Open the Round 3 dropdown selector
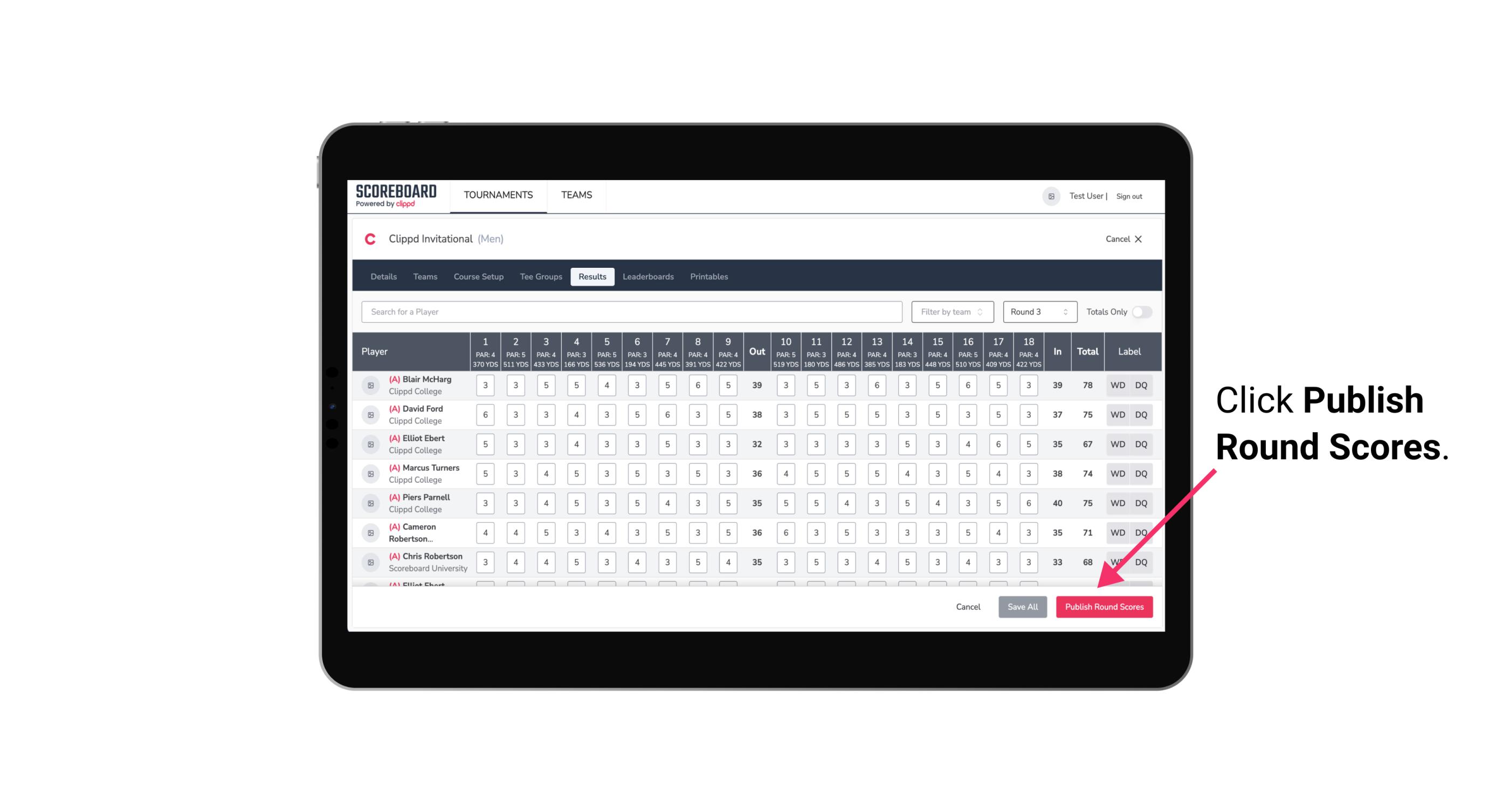This screenshot has height=812, width=1510. pyautogui.click(x=1037, y=312)
